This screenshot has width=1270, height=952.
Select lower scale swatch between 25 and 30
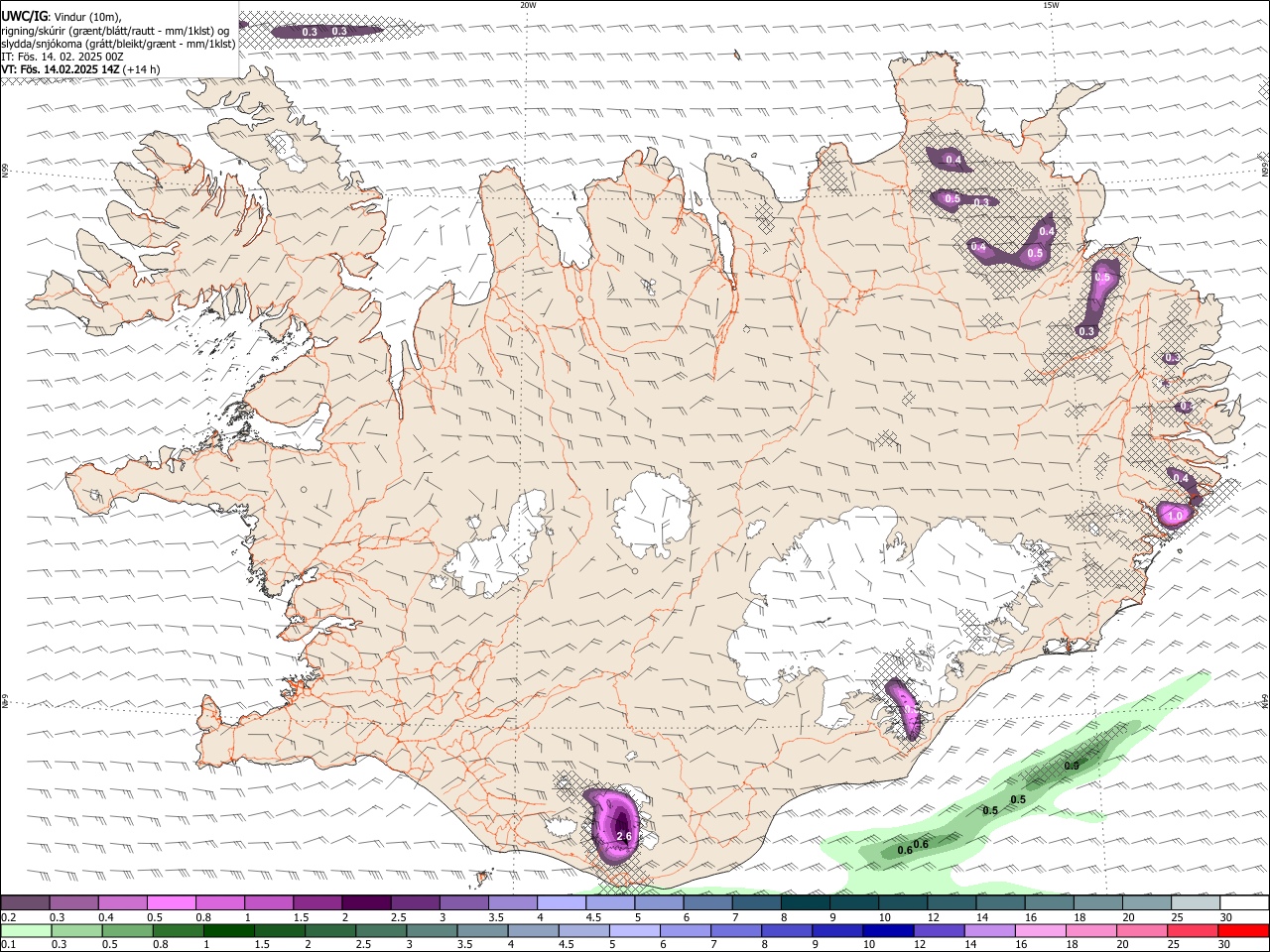click(x=1193, y=930)
